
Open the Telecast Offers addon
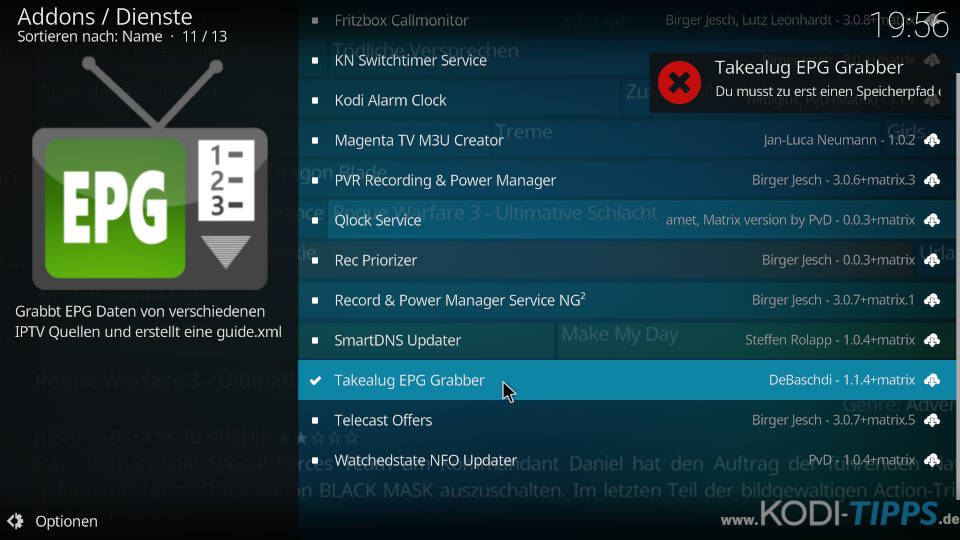627,420
